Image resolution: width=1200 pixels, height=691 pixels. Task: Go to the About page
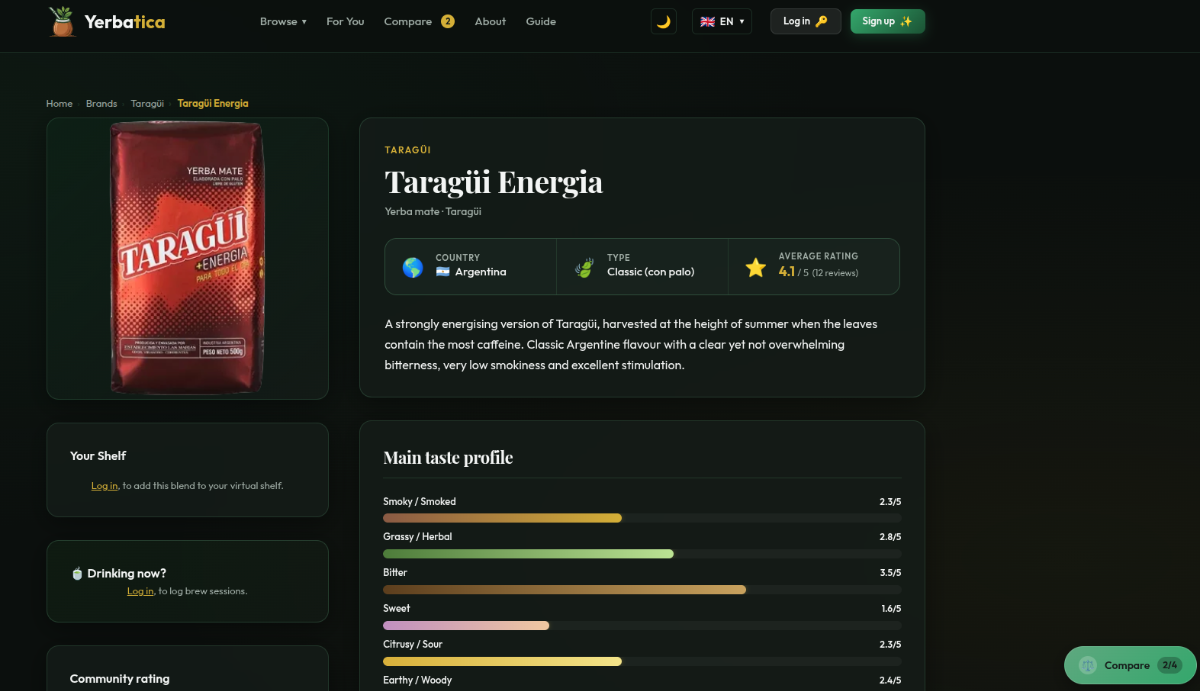490,21
